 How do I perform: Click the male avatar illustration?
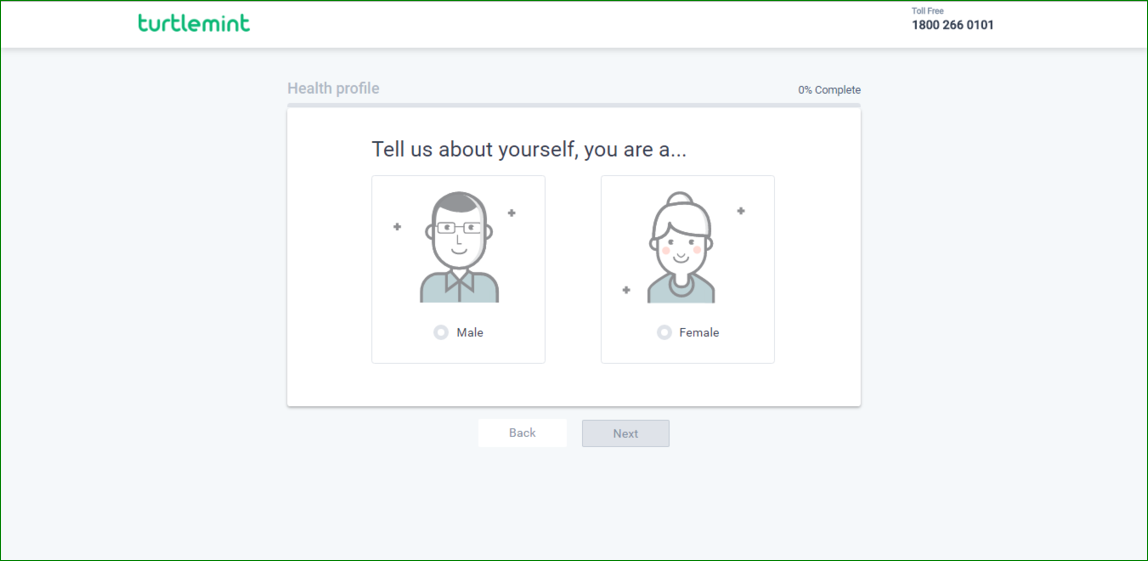coord(459,248)
